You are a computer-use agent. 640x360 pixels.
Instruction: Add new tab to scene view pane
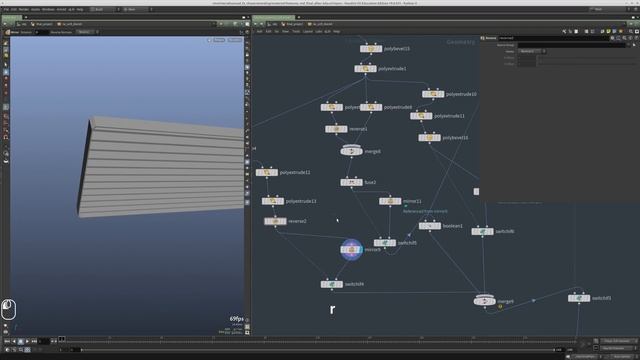26,17
